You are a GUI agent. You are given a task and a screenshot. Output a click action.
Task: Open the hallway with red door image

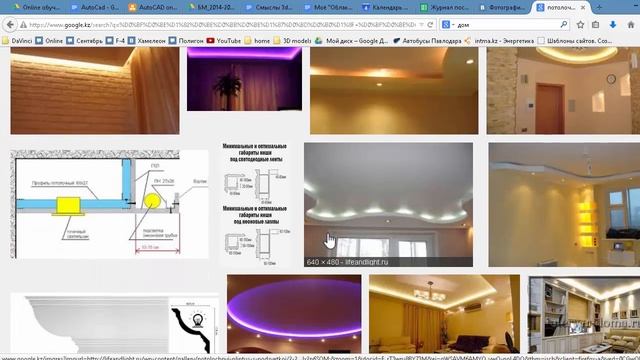[563, 90]
